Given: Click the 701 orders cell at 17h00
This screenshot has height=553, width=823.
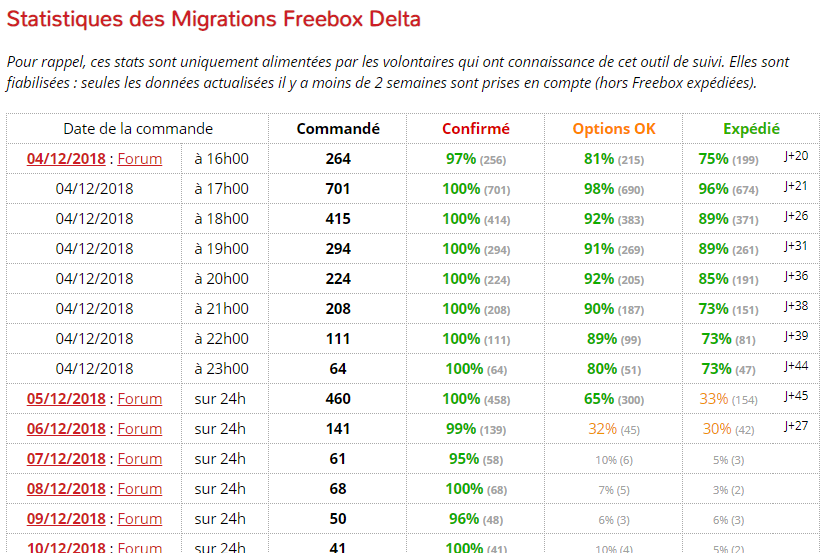Looking at the screenshot, I should [338, 188].
